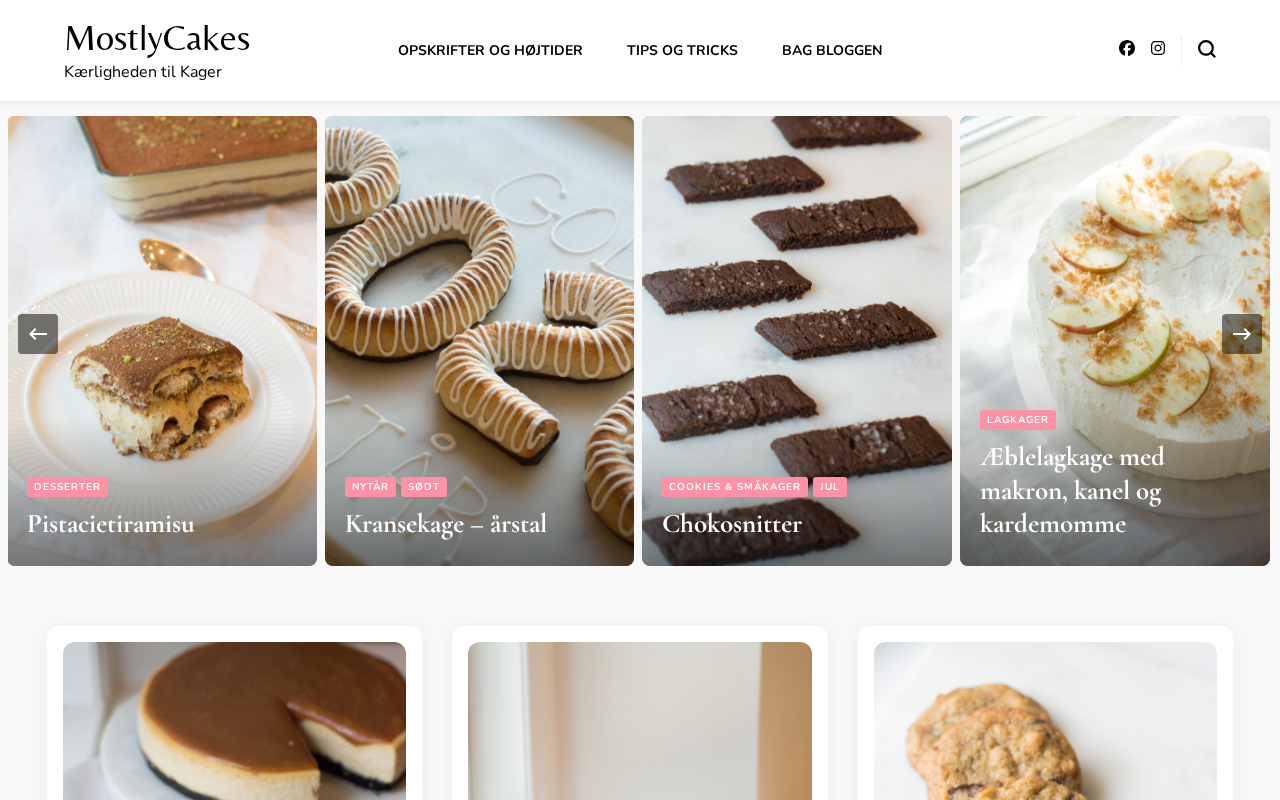
Task: Open the Pistacietiramisu post title
Action: pyautogui.click(x=111, y=524)
